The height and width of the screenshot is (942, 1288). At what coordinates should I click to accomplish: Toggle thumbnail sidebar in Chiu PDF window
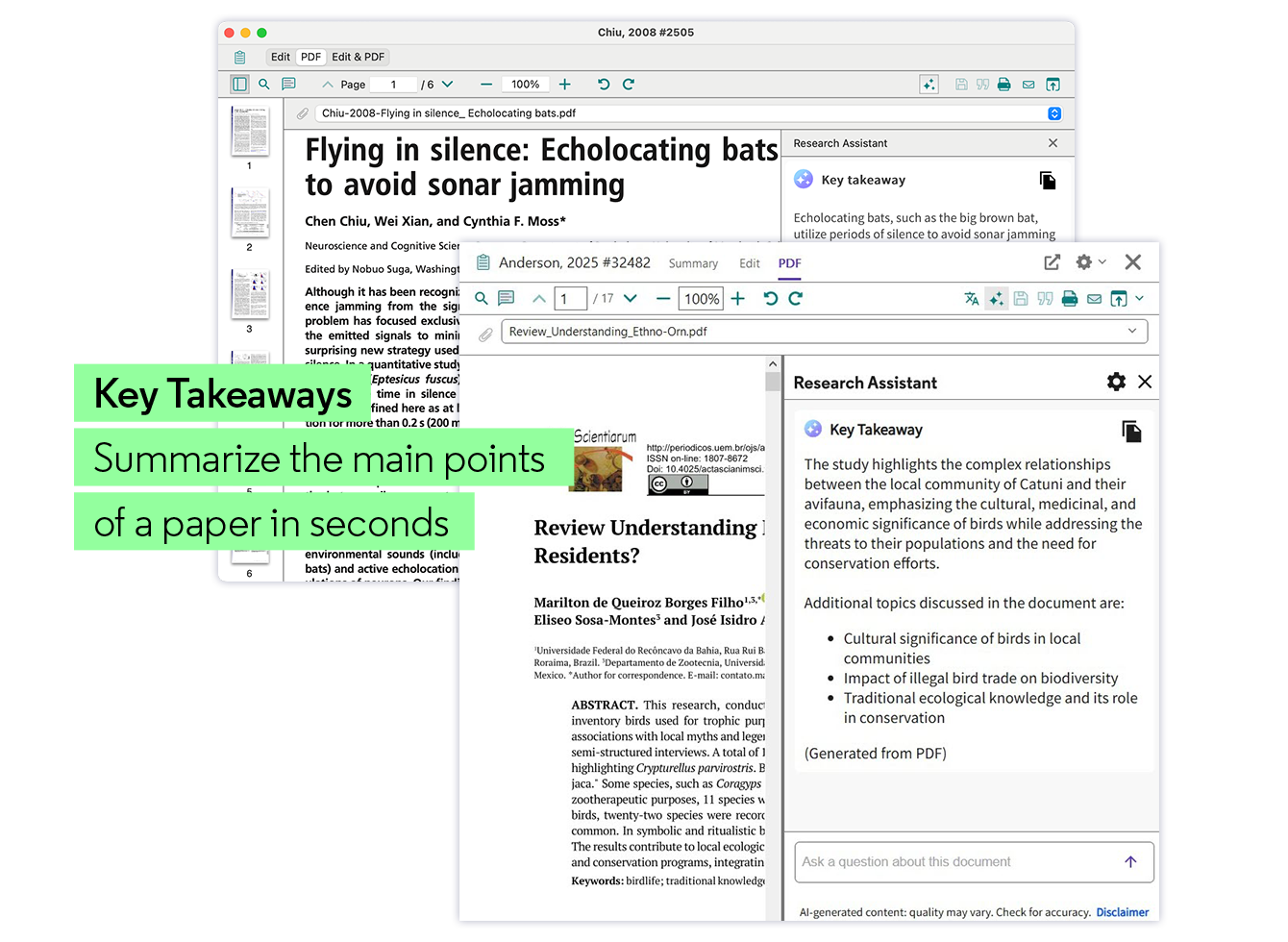pyautogui.click(x=239, y=85)
